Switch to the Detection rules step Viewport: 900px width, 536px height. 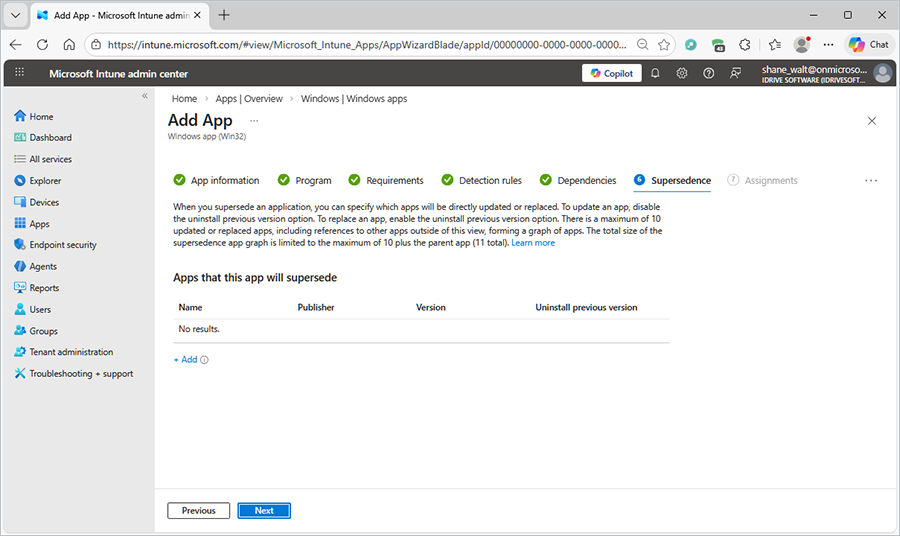(490, 181)
